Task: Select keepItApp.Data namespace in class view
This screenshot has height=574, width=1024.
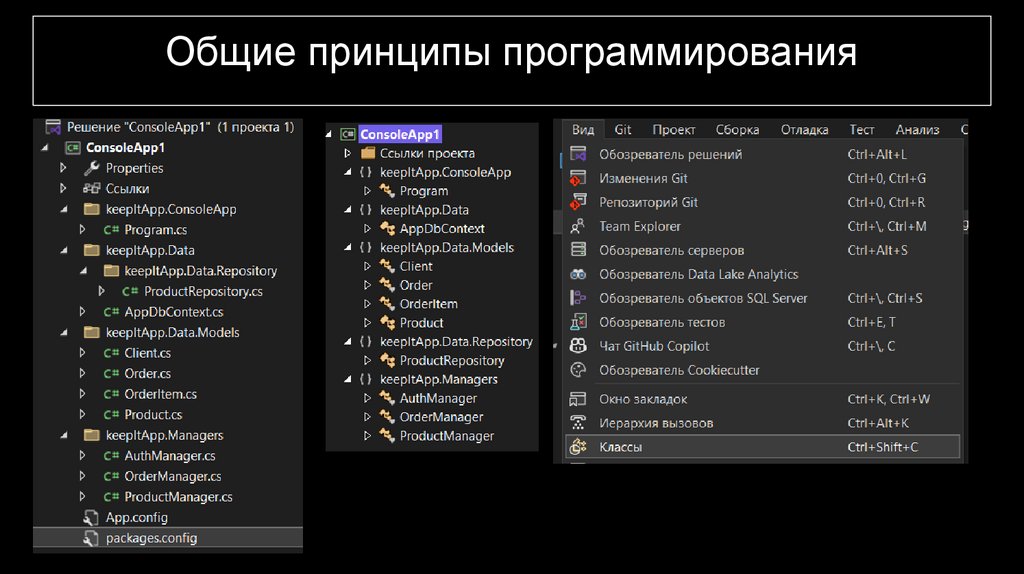Action: point(424,210)
